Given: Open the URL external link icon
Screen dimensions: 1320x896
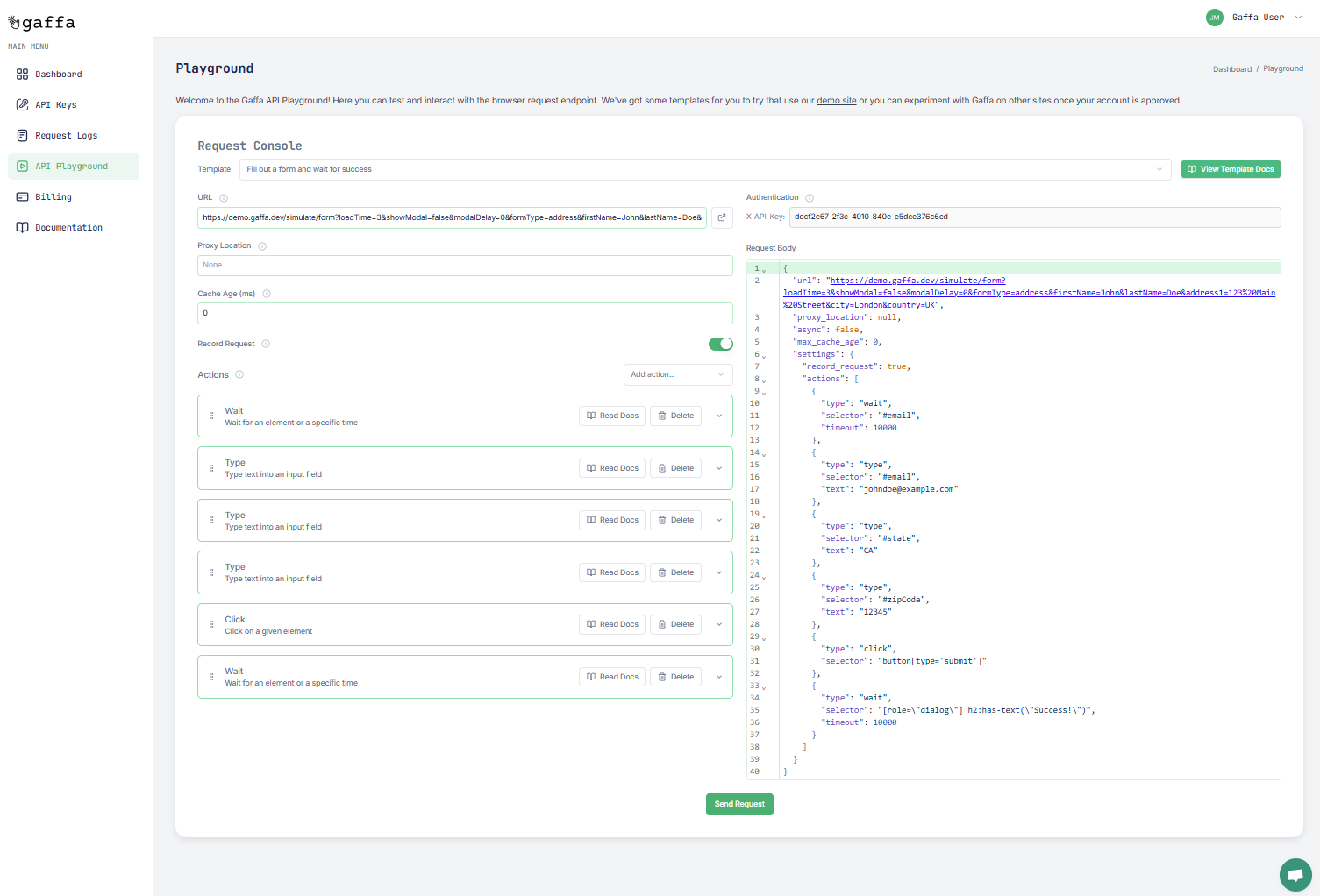Looking at the screenshot, I should coord(722,217).
